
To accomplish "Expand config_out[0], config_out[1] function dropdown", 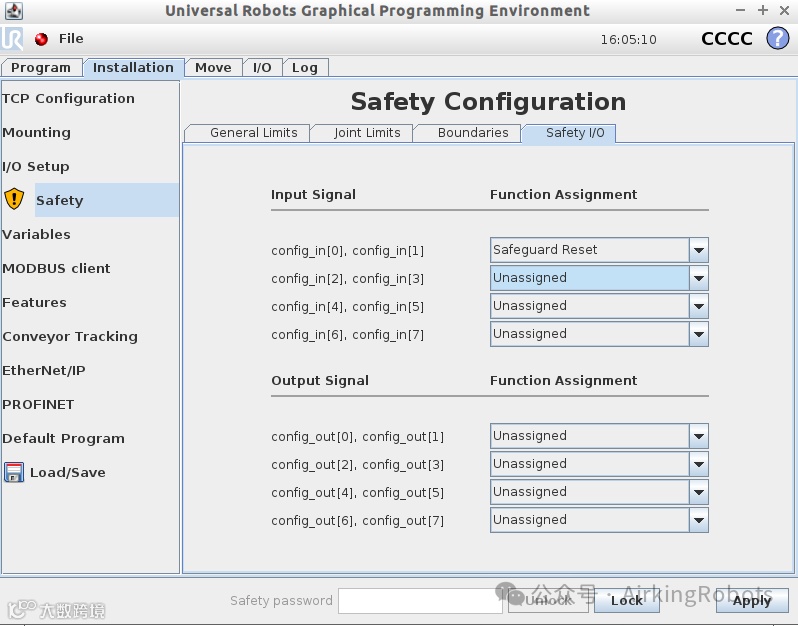I will point(699,436).
